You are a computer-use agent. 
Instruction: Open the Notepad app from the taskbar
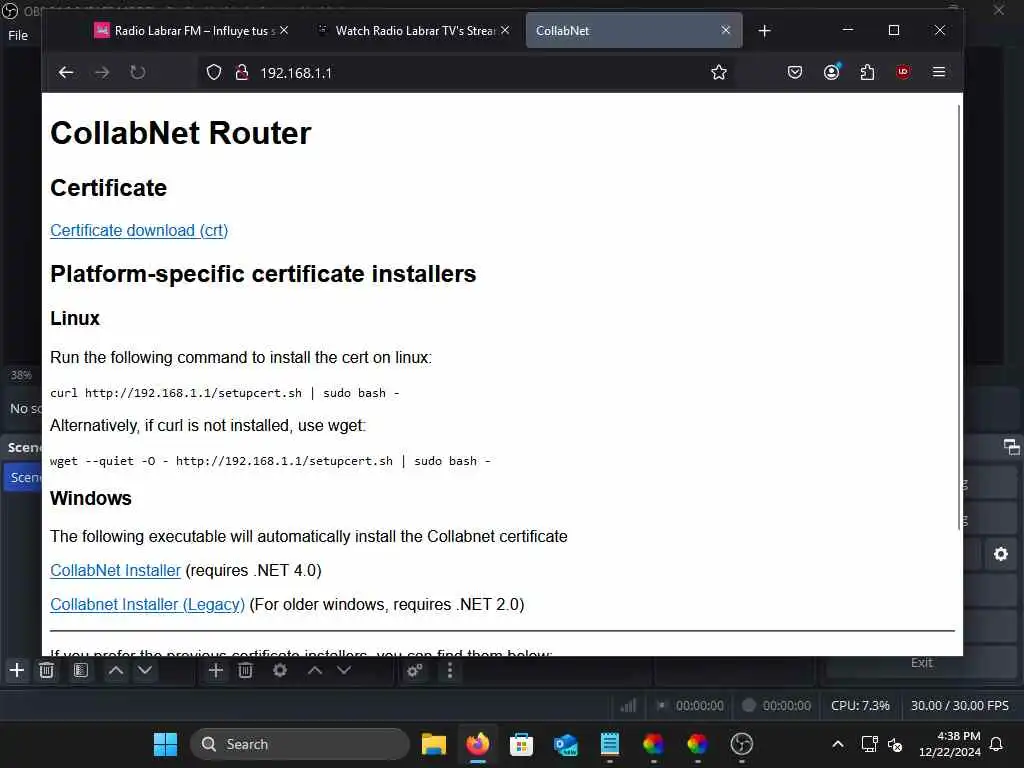[609, 744]
